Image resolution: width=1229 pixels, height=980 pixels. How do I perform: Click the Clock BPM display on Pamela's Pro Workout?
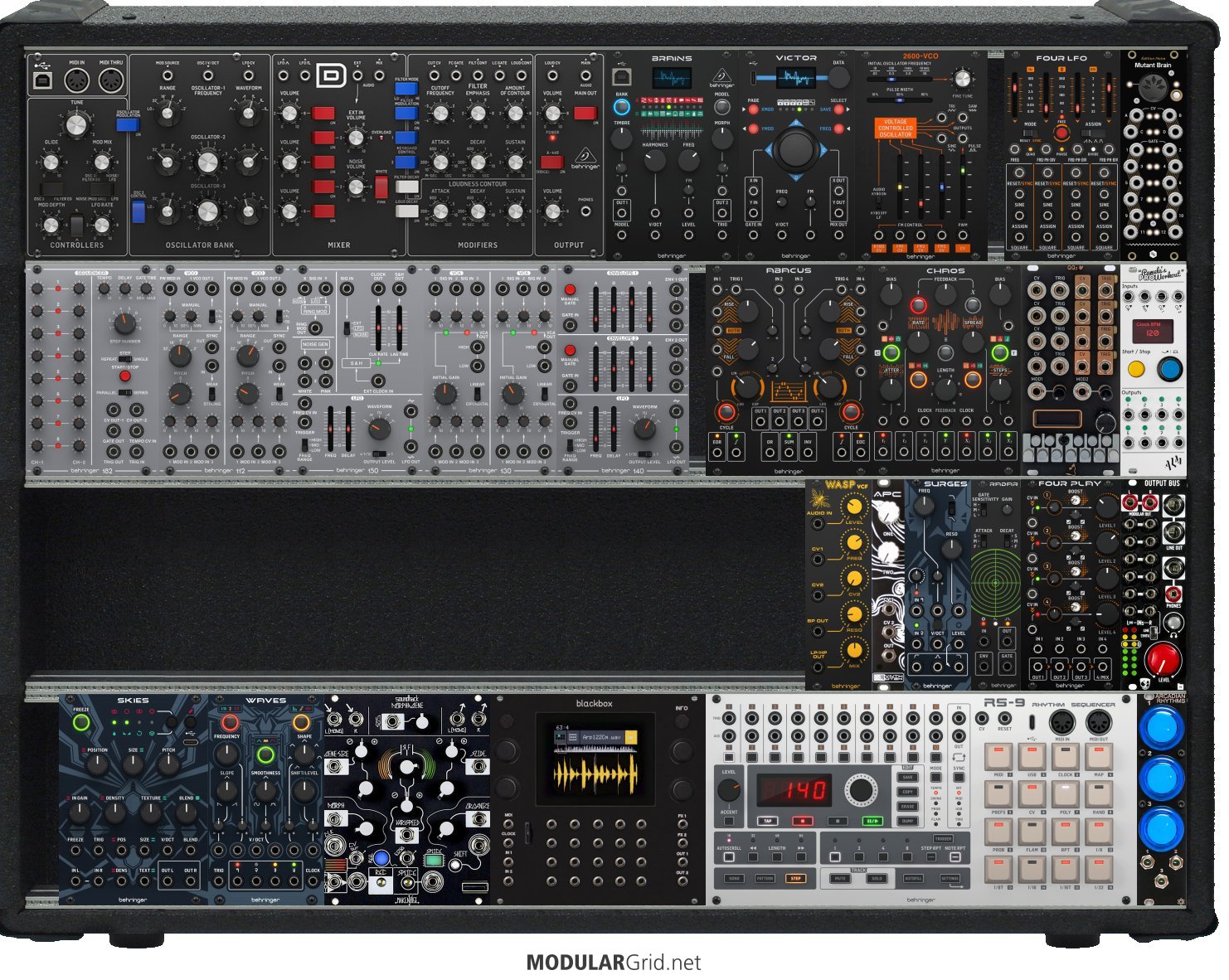coord(1153,332)
